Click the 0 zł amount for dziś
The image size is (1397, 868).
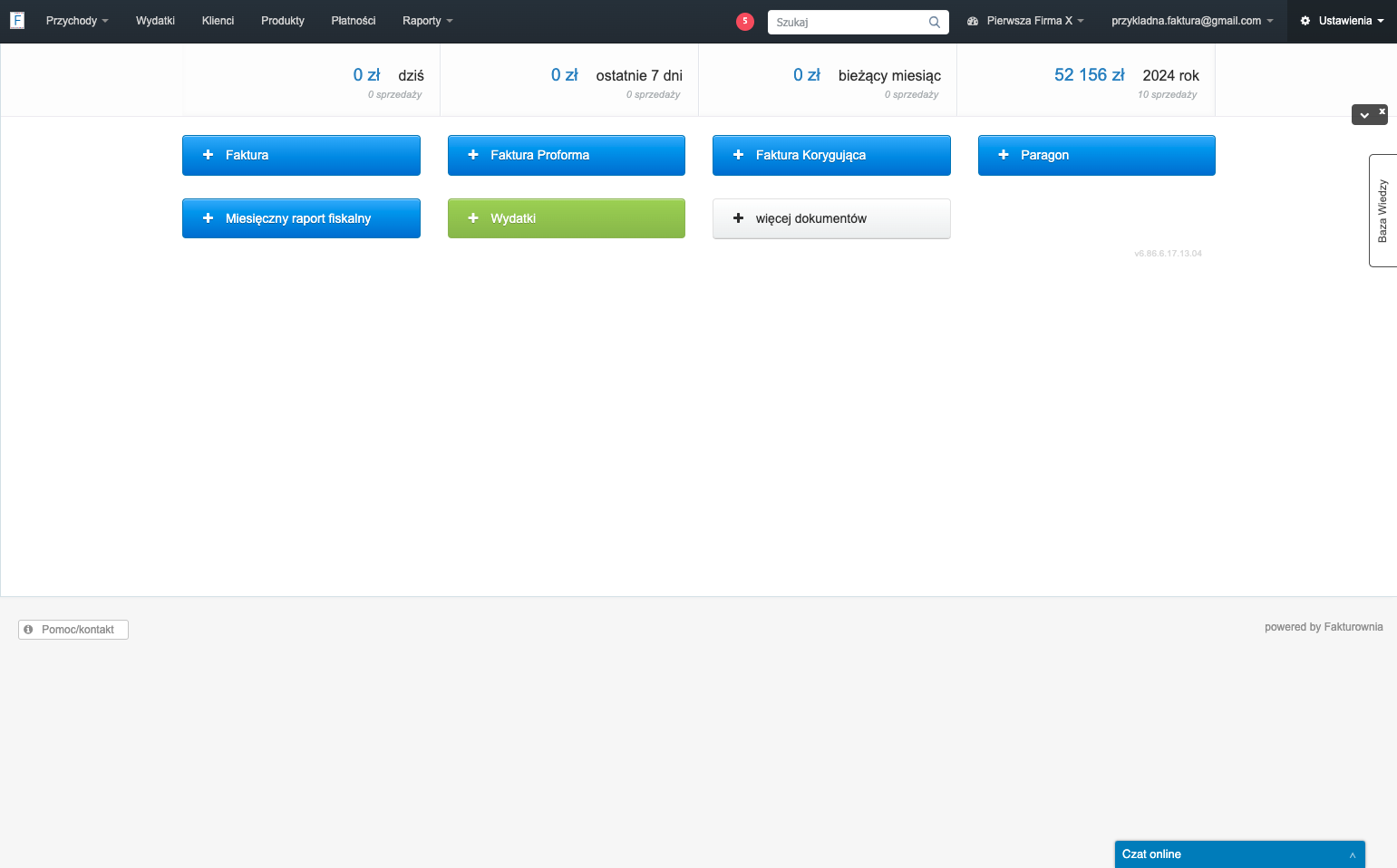[366, 75]
